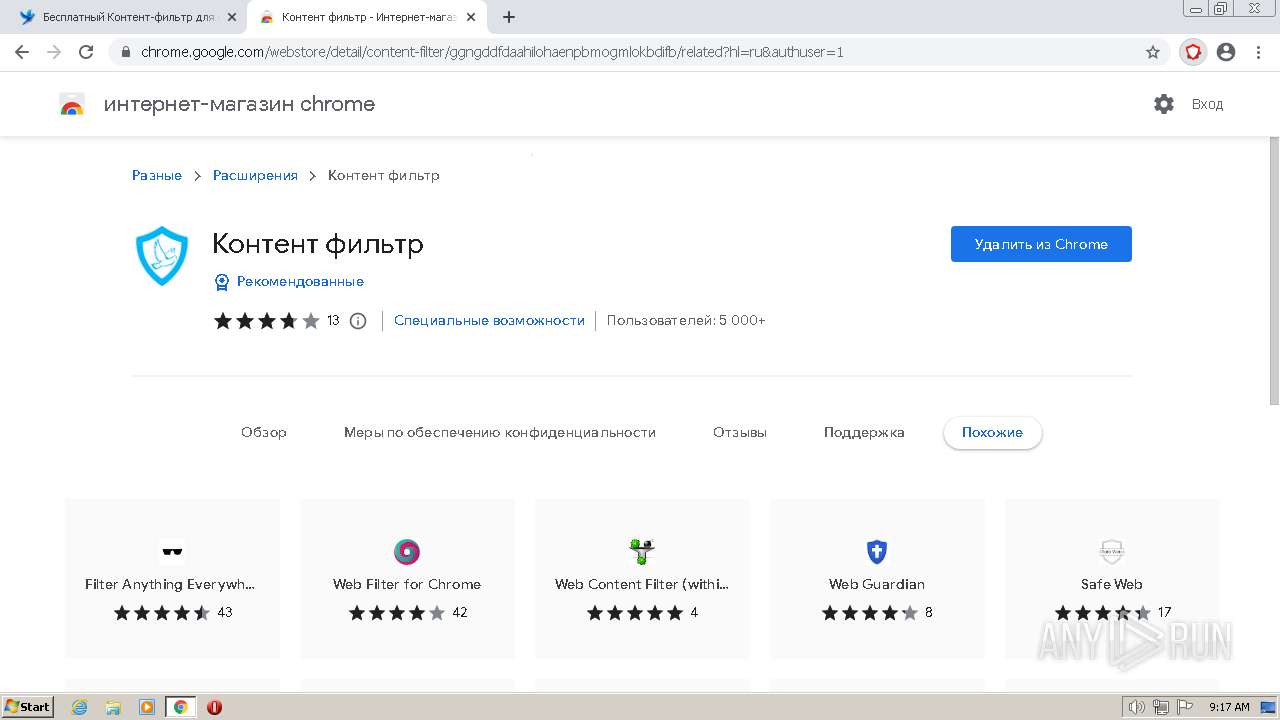1280x720 pixels.
Task: Switch to the 'Обзор' tab
Action: click(x=264, y=433)
